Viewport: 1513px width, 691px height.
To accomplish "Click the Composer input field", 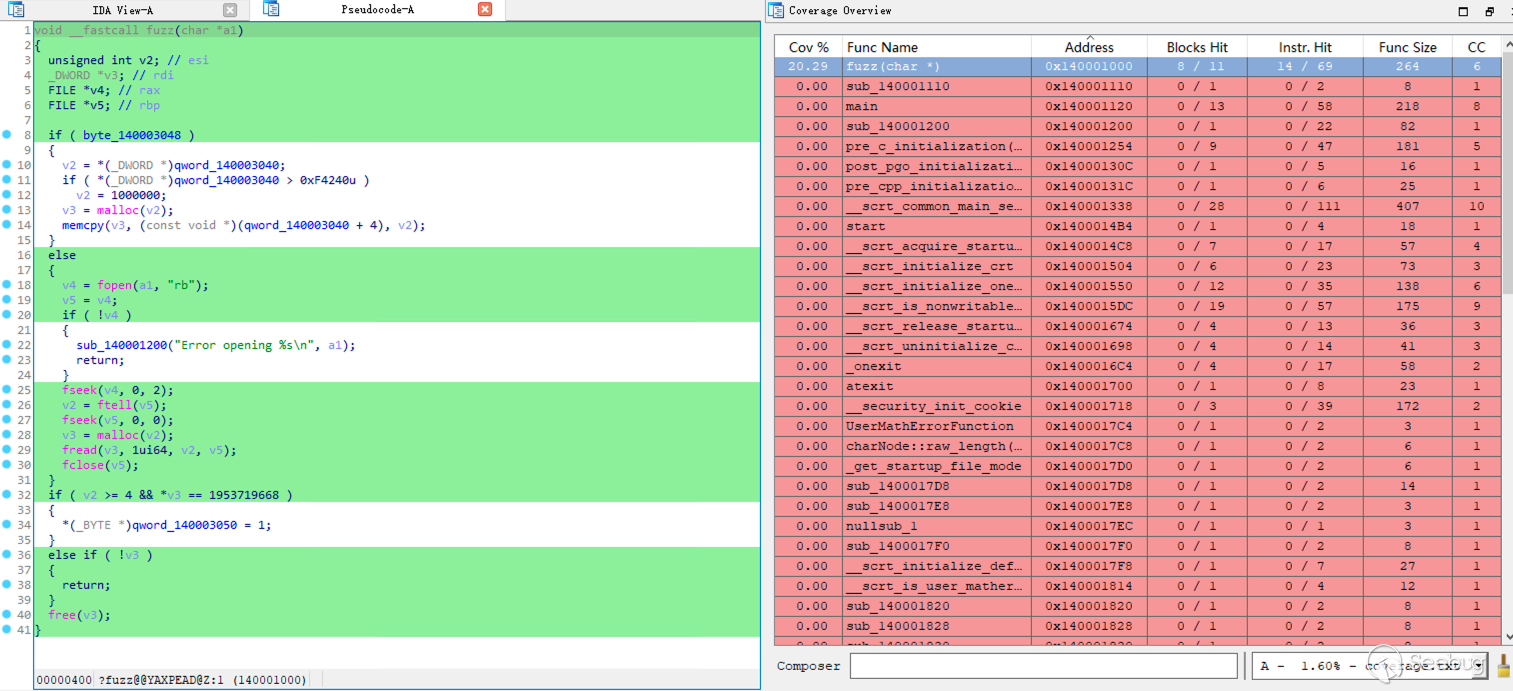I will pos(1043,666).
